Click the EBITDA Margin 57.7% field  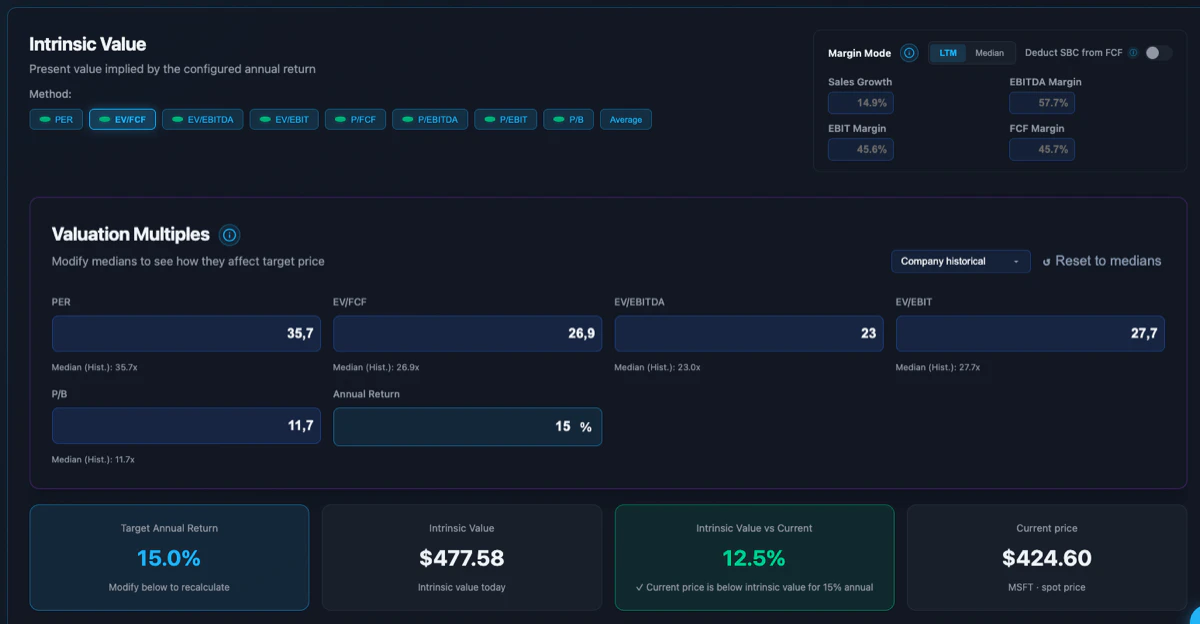pyautogui.click(x=1042, y=102)
